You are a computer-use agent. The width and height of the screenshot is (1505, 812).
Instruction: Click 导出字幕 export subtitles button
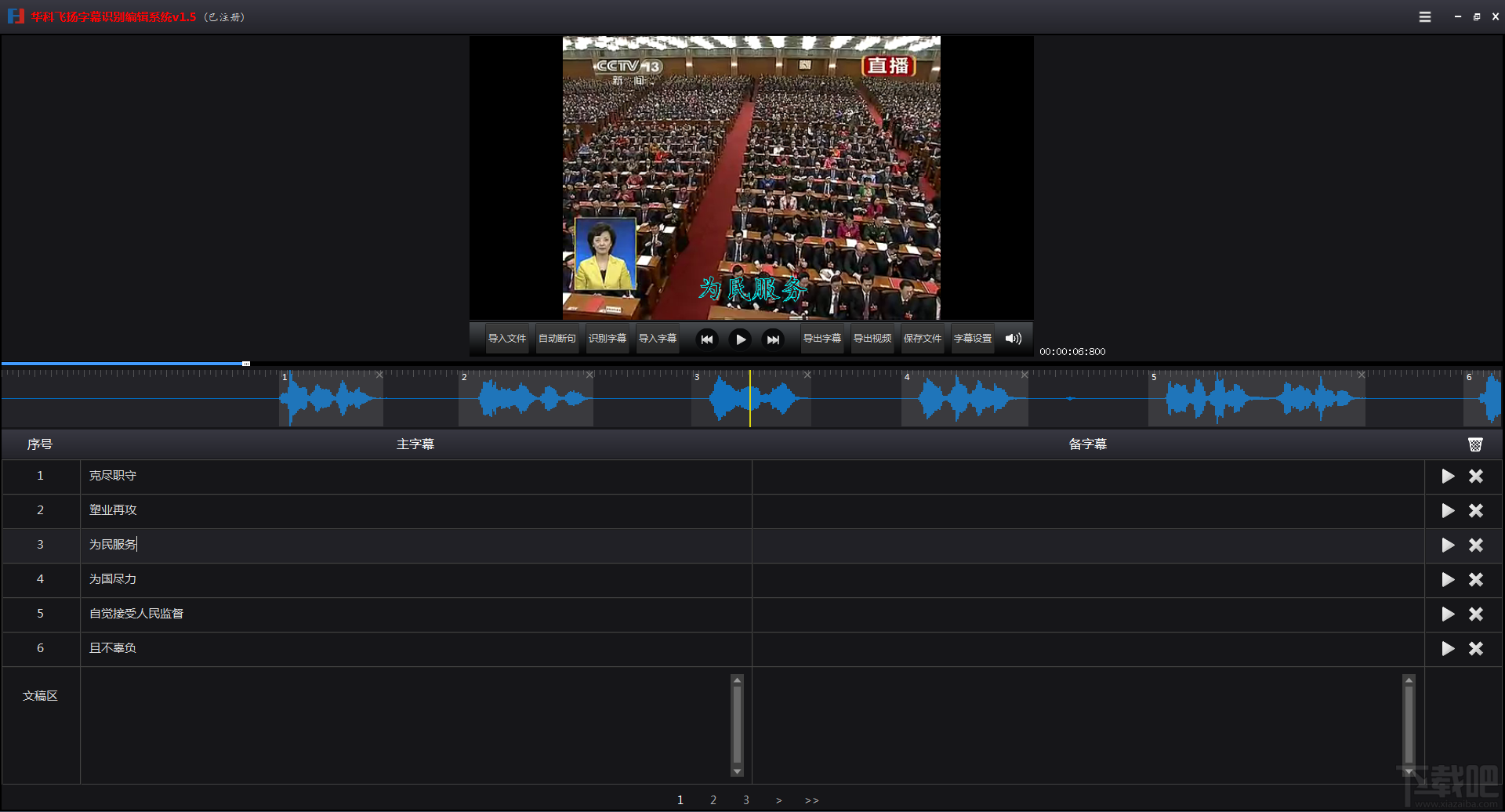(x=822, y=339)
